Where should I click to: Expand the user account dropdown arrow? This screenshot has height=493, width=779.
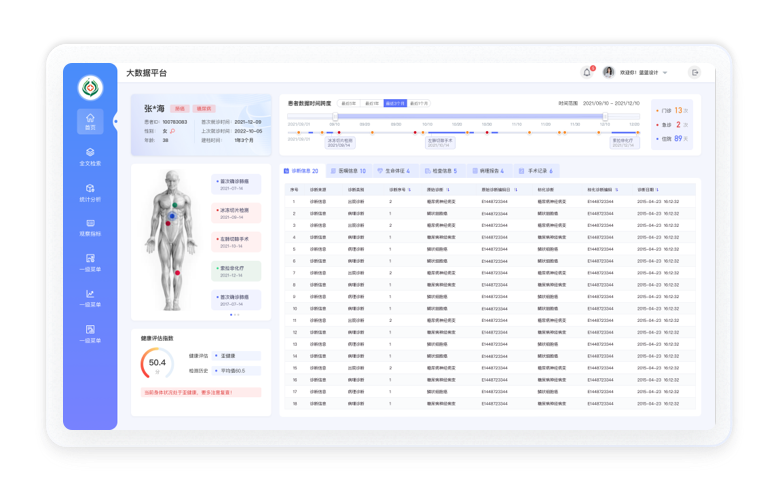(665, 72)
